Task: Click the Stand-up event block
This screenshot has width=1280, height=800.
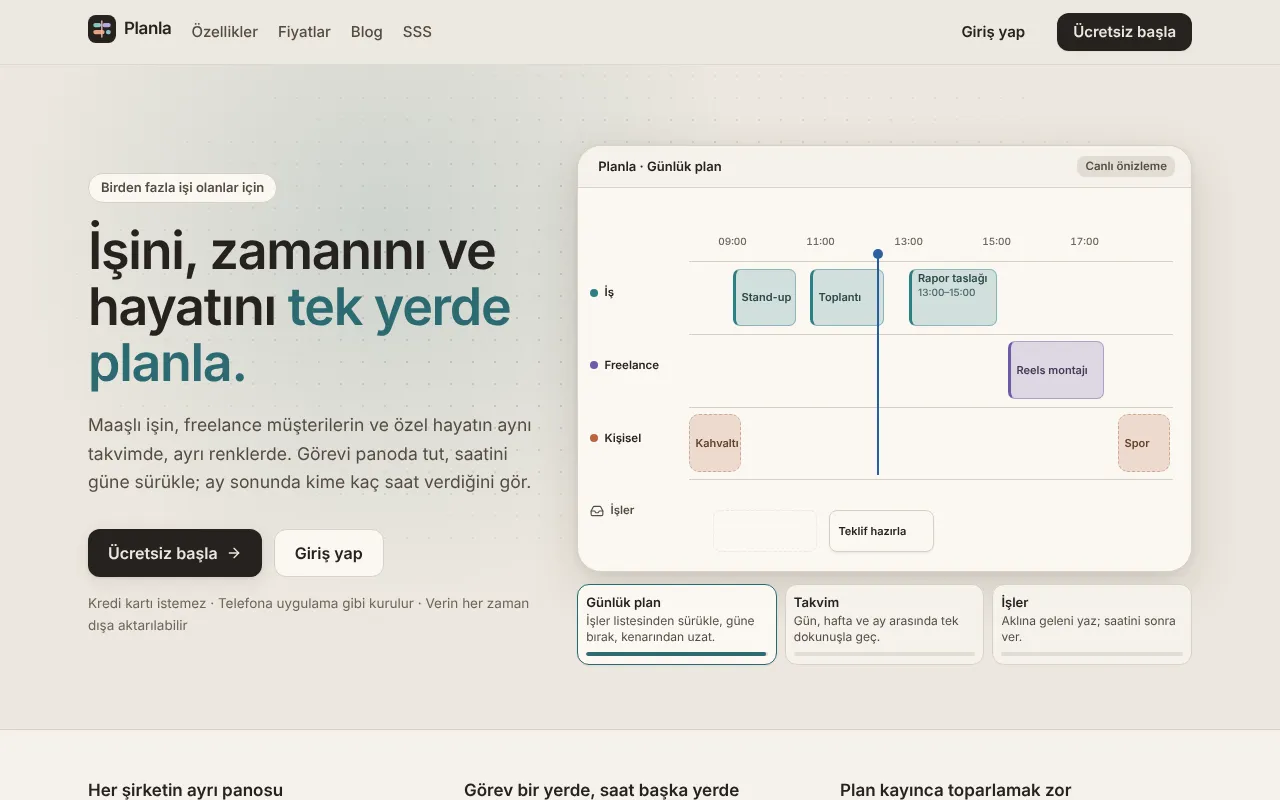Action: (765, 297)
